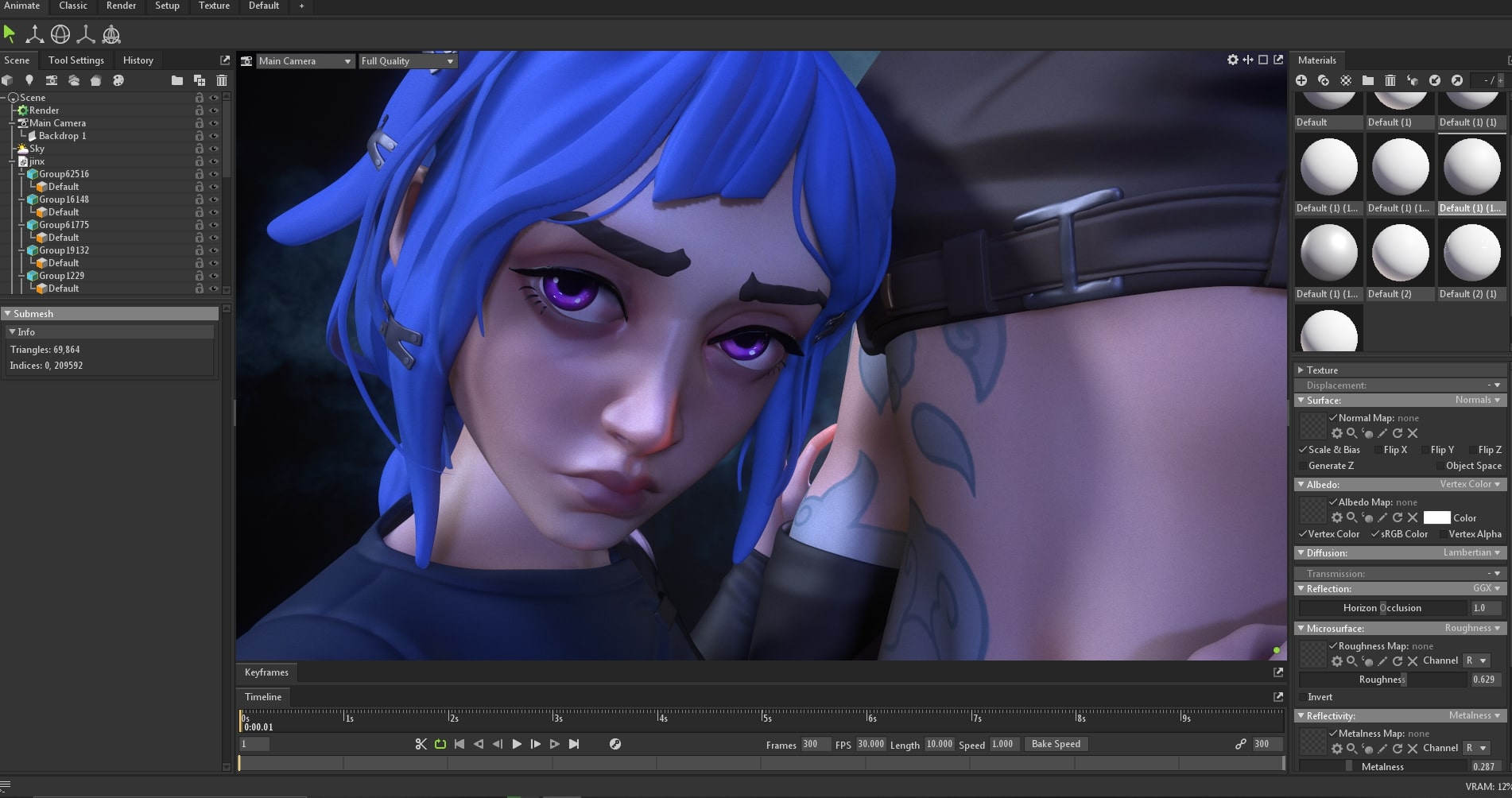Image resolution: width=1512 pixels, height=798 pixels.
Task: Click the Bake Speed button
Action: 1055,744
